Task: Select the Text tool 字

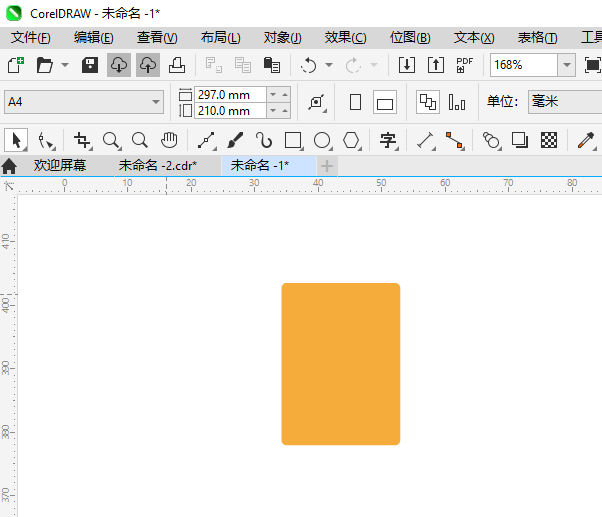Action: [x=388, y=140]
